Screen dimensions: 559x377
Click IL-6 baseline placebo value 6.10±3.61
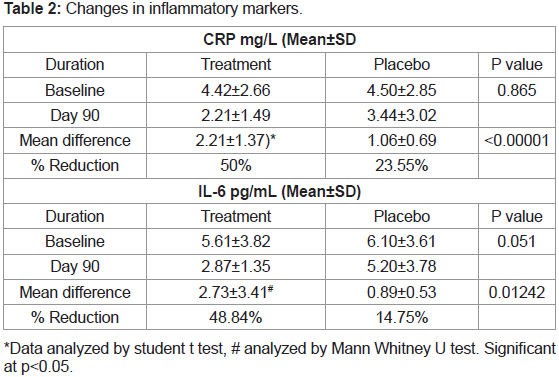click(401, 241)
